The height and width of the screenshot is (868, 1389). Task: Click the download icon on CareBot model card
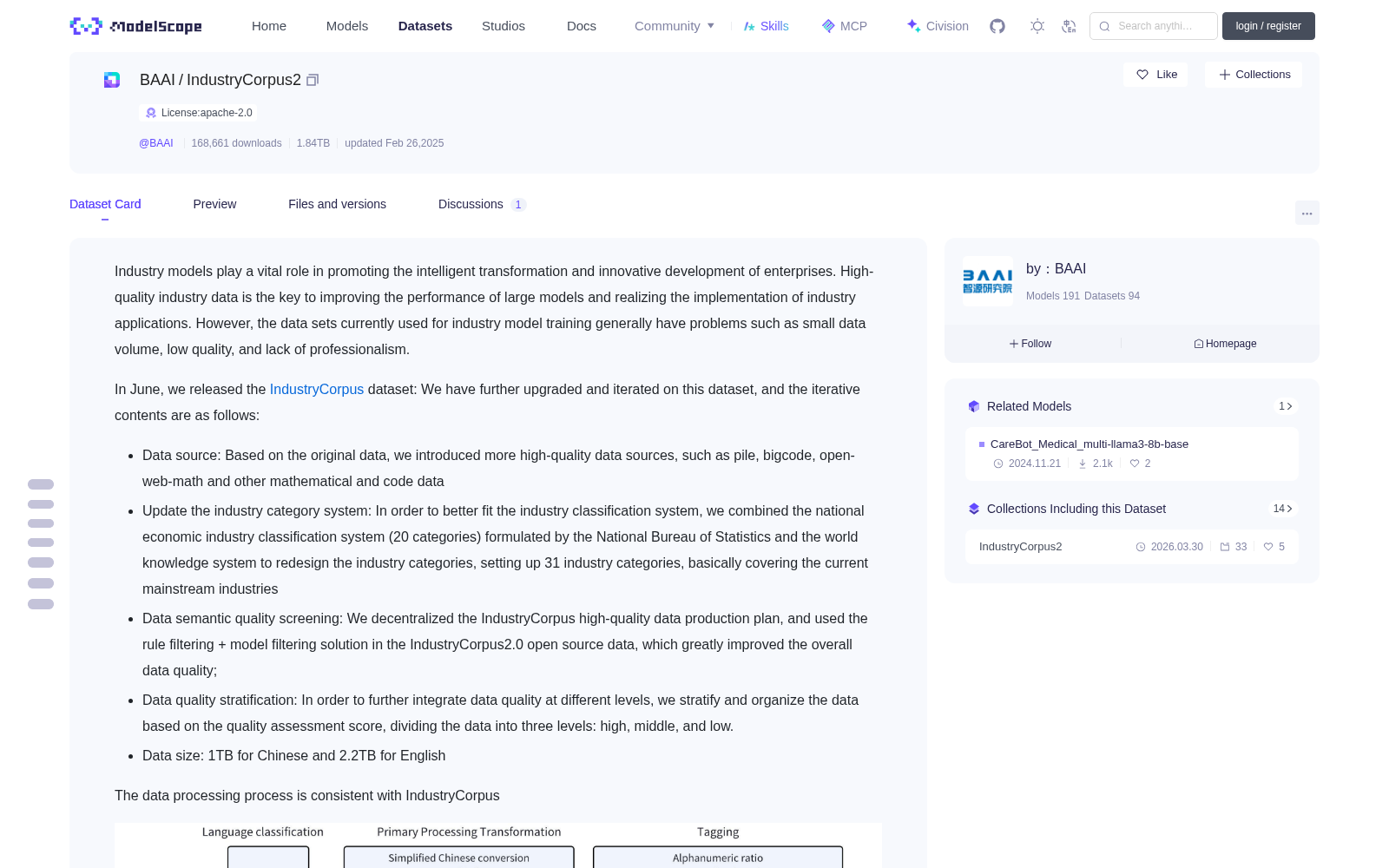(x=1083, y=464)
